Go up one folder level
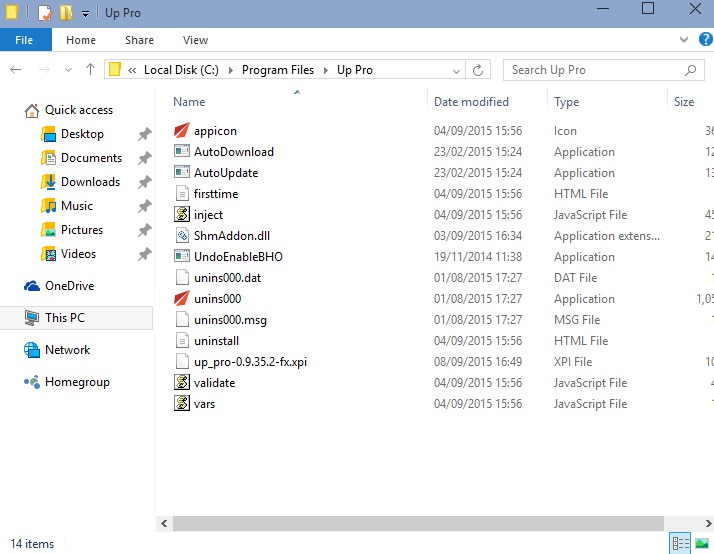This screenshot has width=714, height=554. (90, 70)
